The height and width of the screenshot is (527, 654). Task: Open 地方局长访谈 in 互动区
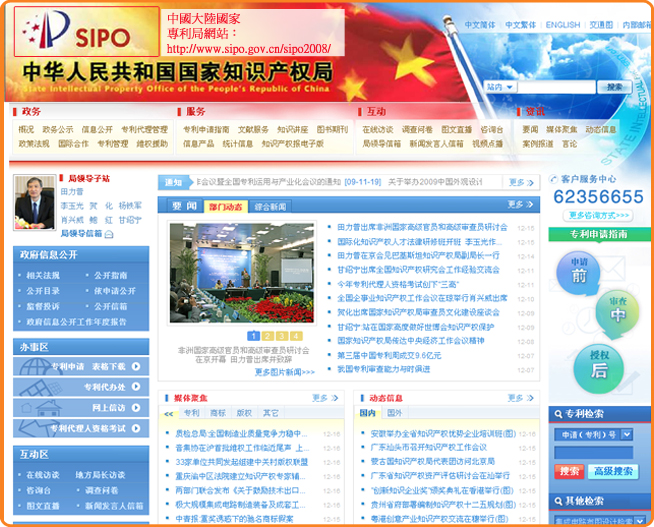coord(100,475)
